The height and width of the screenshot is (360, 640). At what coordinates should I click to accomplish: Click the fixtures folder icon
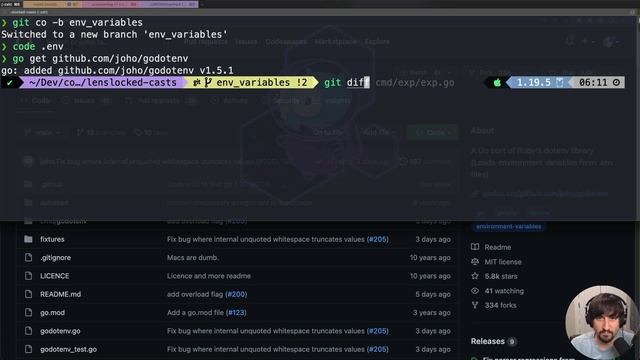tap(28, 239)
